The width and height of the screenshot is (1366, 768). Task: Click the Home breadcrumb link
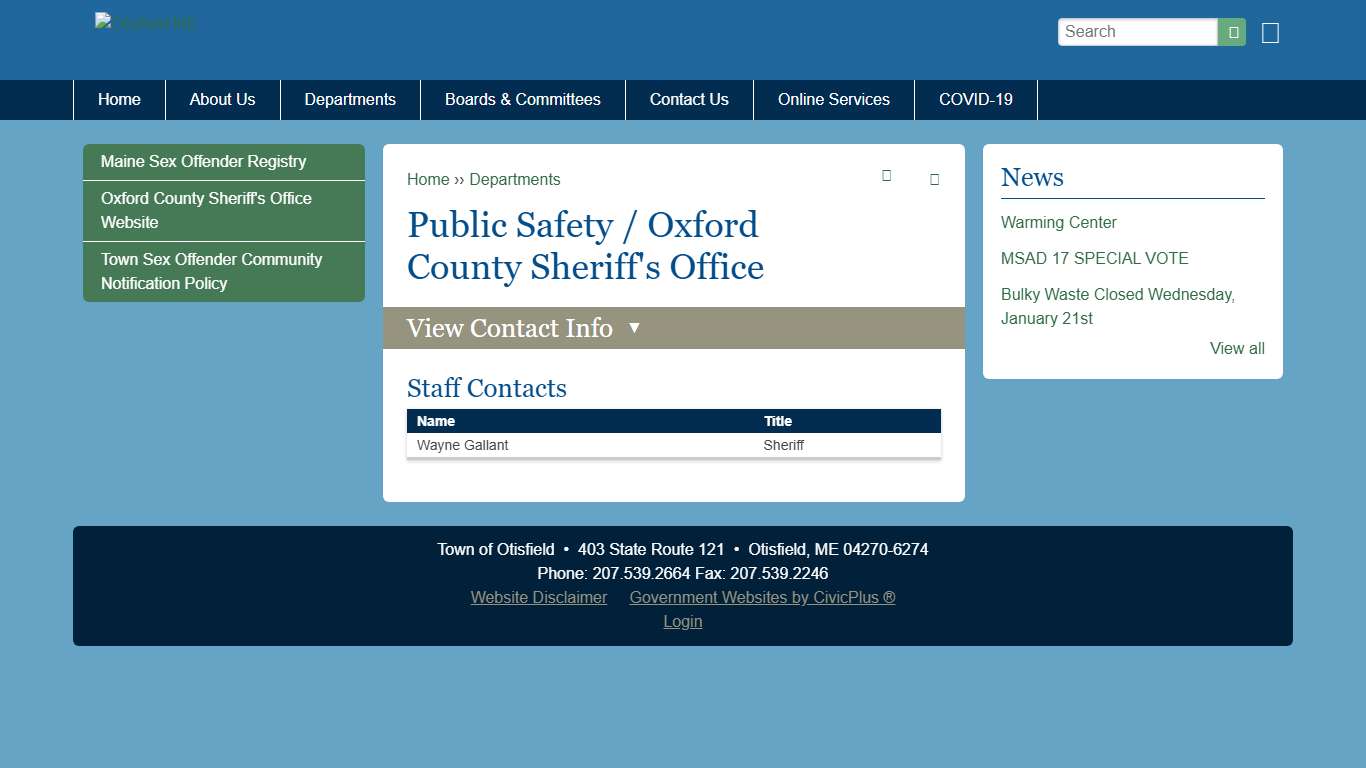coord(428,179)
